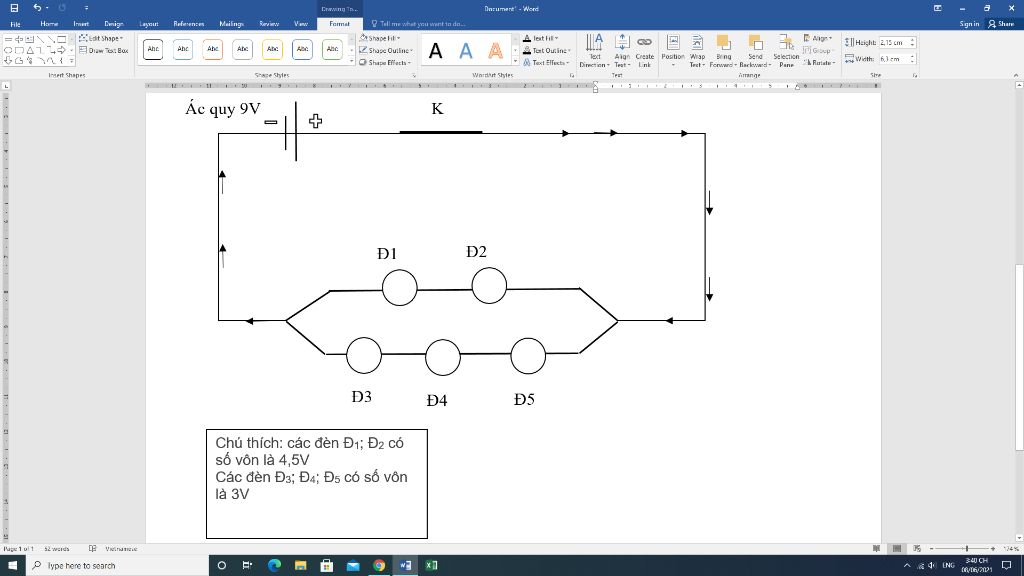Open the Text Fill dropdown
The height and width of the screenshot is (576, 1024).
click(x=541, y=38)
